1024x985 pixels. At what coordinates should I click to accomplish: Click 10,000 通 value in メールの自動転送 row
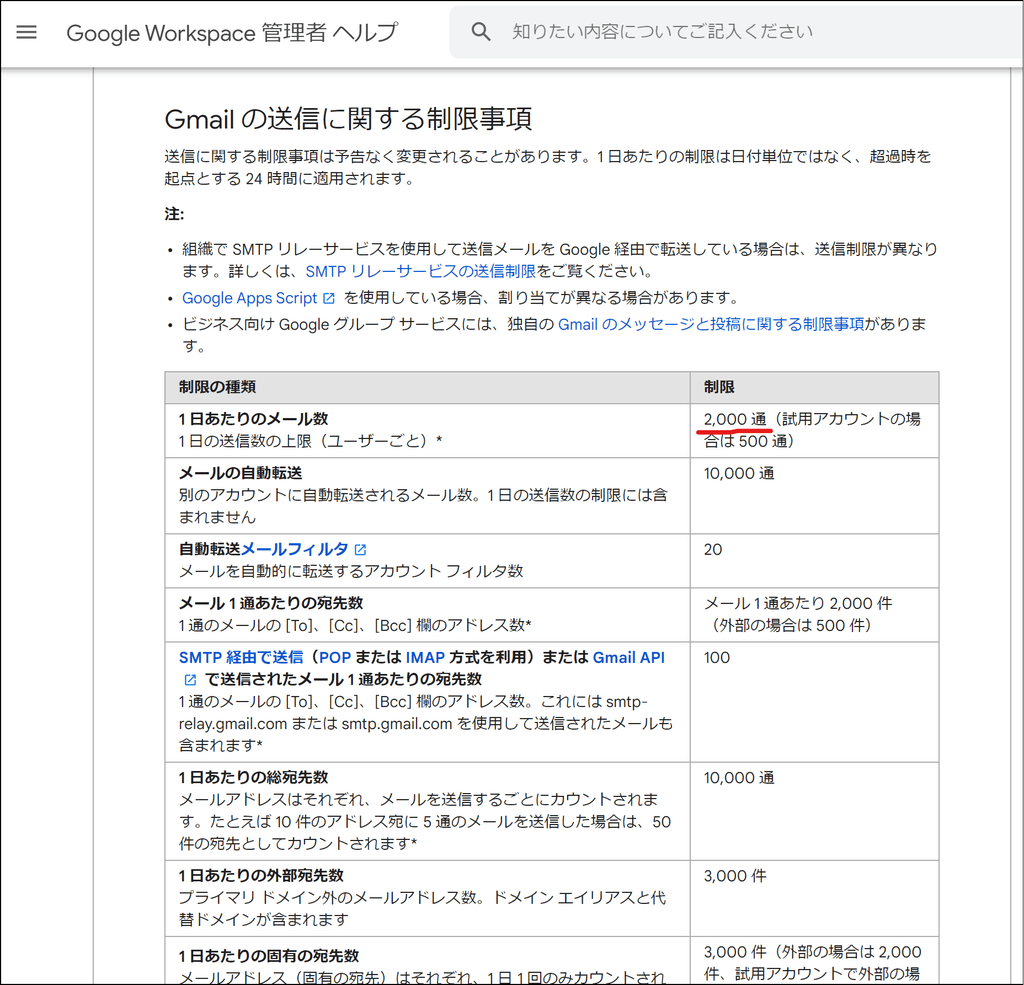[739, 474]
